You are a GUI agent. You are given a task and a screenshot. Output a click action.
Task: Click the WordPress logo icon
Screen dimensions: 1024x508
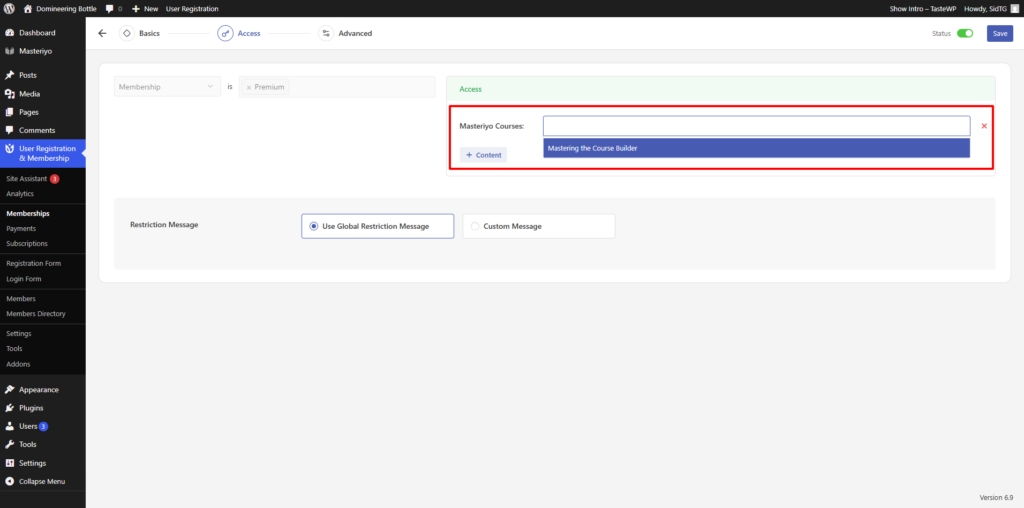click(9, 8)
